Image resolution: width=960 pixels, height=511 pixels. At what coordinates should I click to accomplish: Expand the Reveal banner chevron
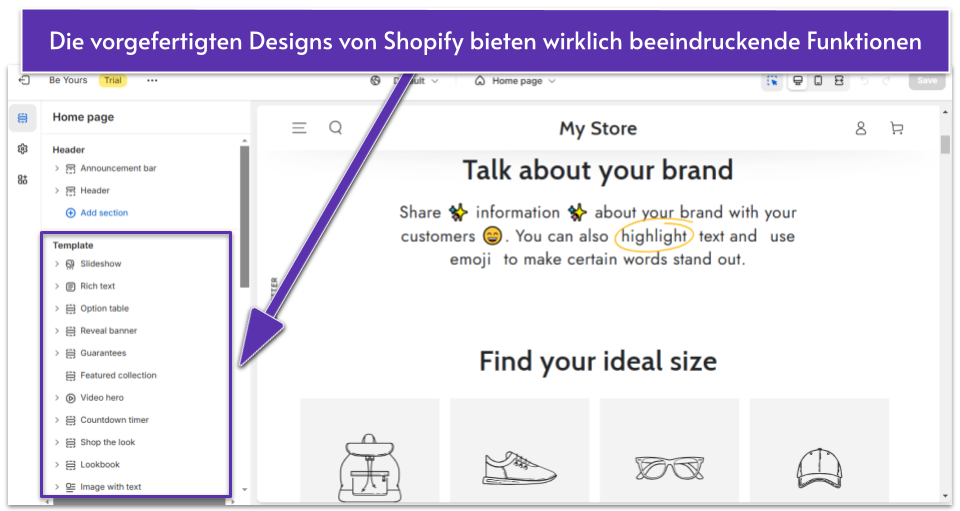[57, 330]
